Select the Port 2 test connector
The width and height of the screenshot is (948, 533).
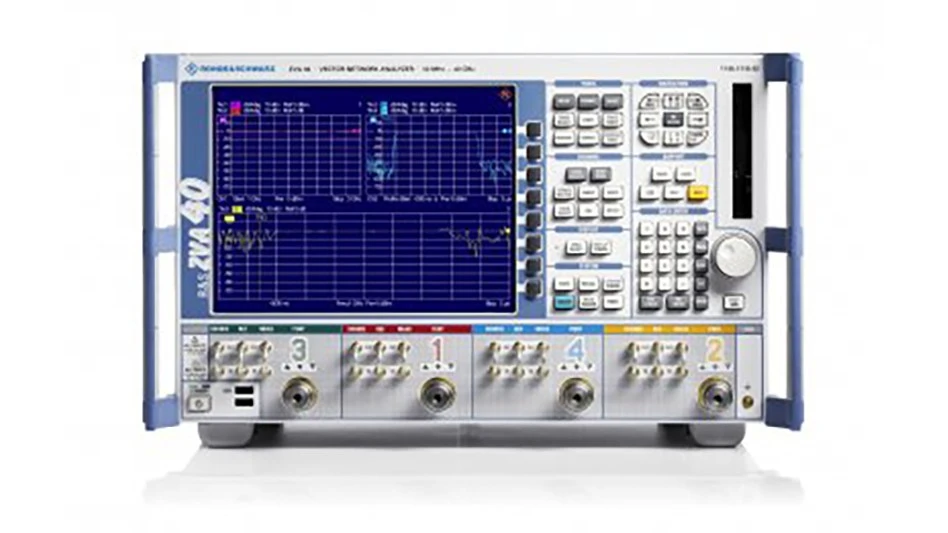[712, 395]
